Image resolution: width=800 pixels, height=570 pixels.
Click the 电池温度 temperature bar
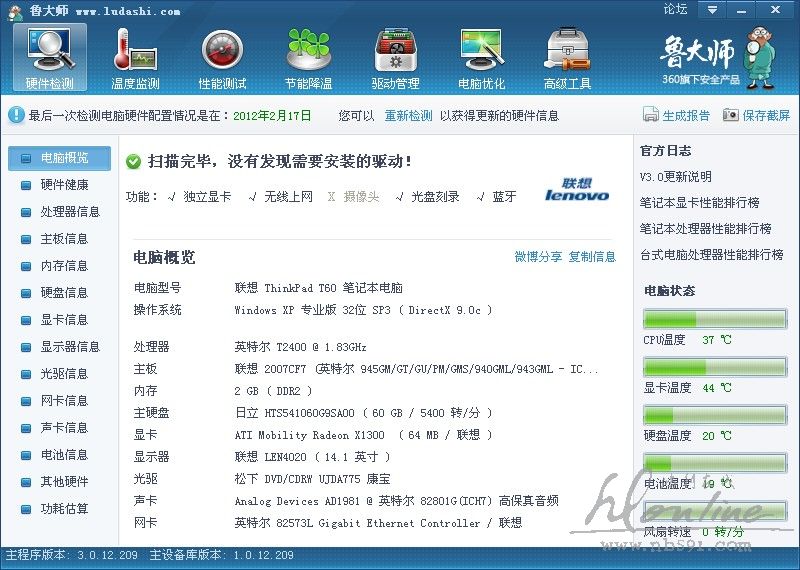[715, 463]
